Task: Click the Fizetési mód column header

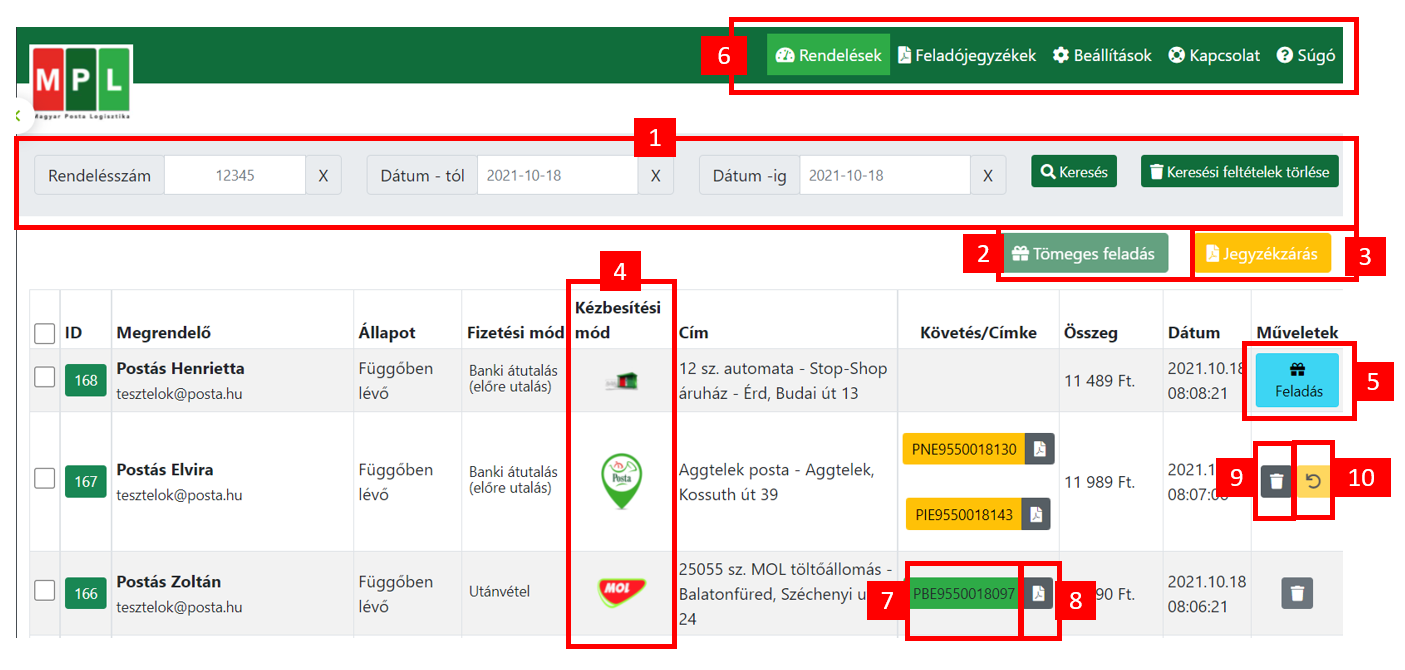Action: (x=516, y=333)
